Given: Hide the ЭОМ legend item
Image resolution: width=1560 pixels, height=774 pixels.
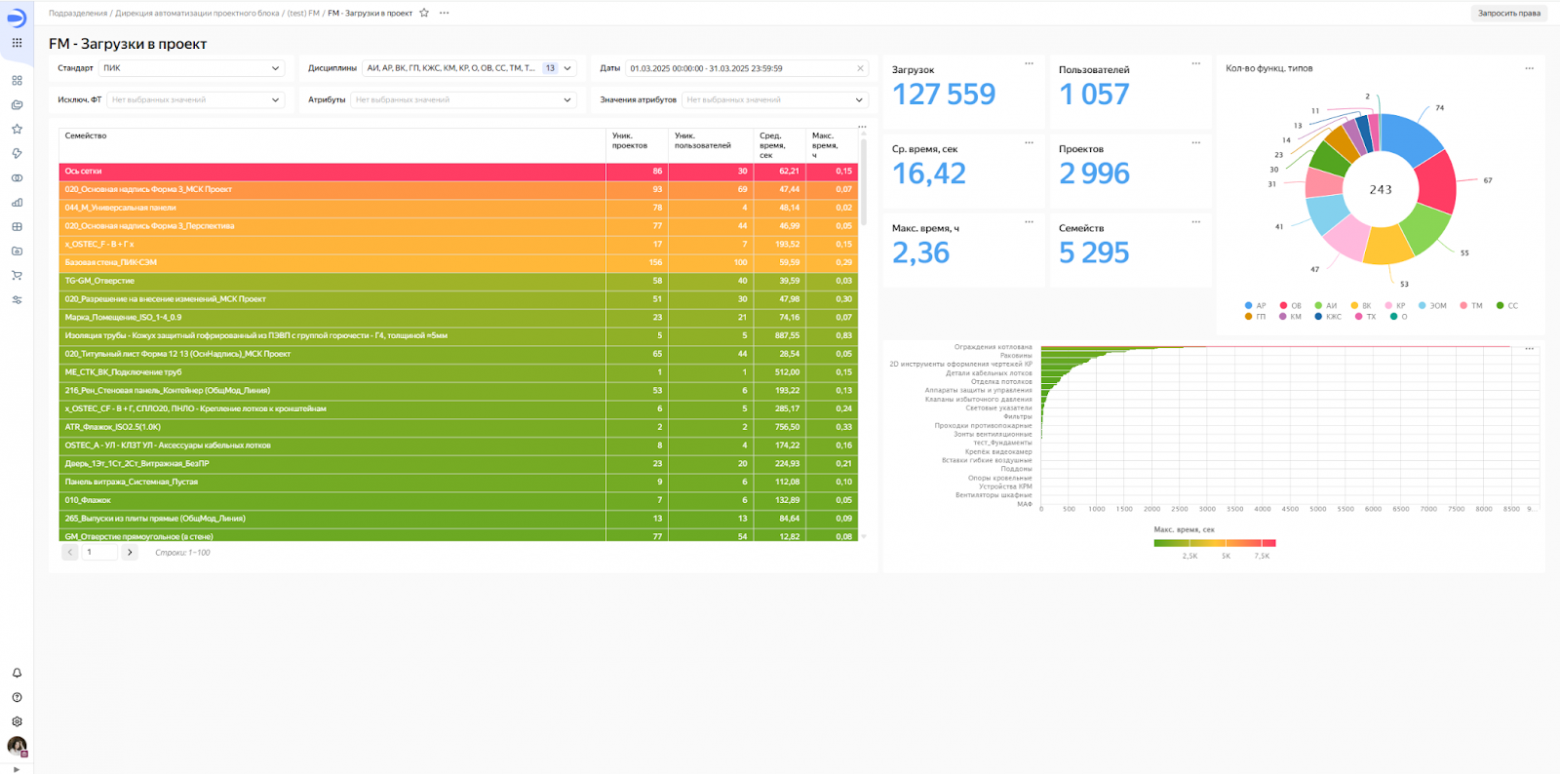Looking at the screenshot, I should pos(1431,305).
